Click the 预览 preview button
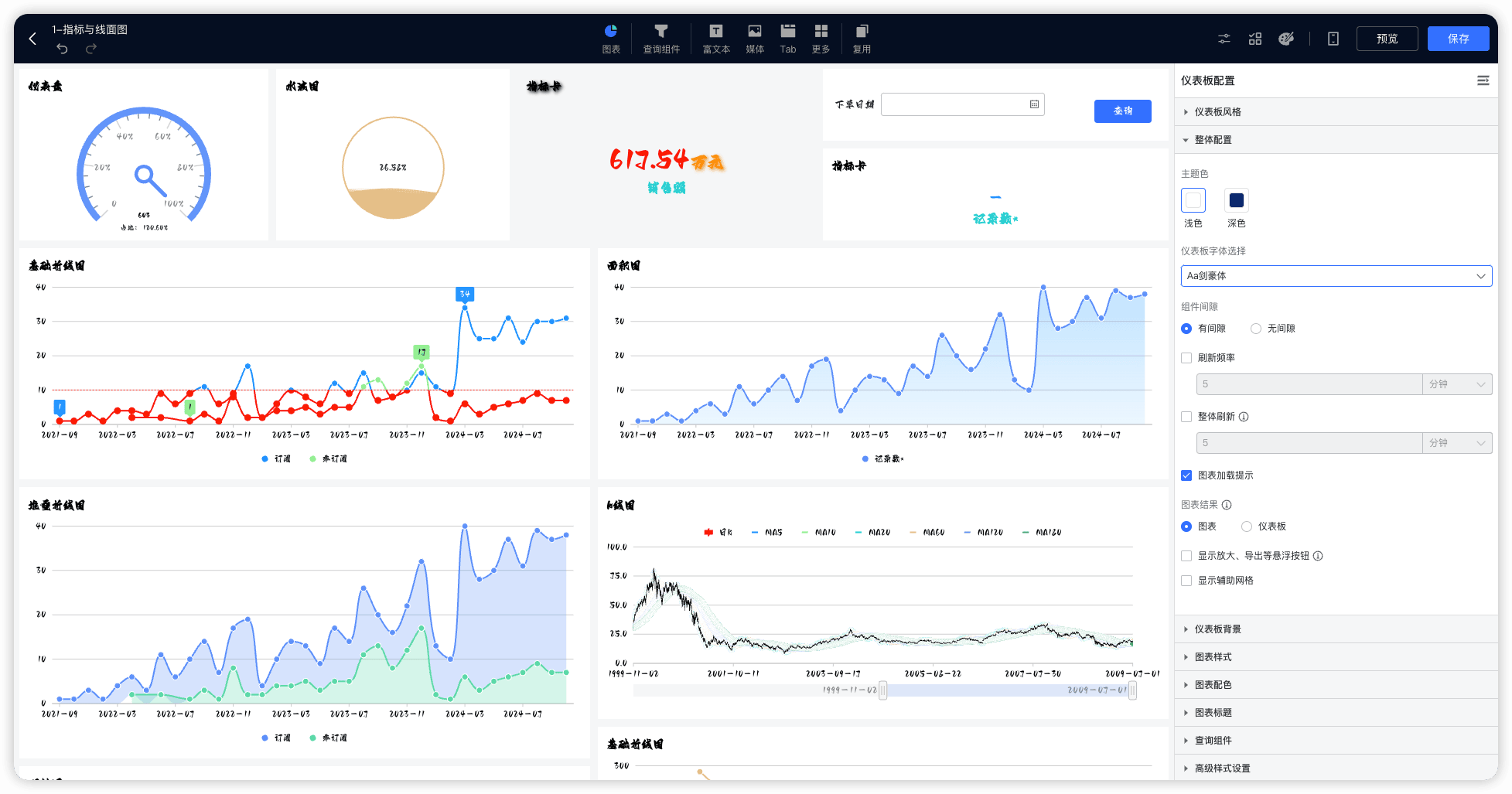1512x794 pixels. pos(1387,39)
